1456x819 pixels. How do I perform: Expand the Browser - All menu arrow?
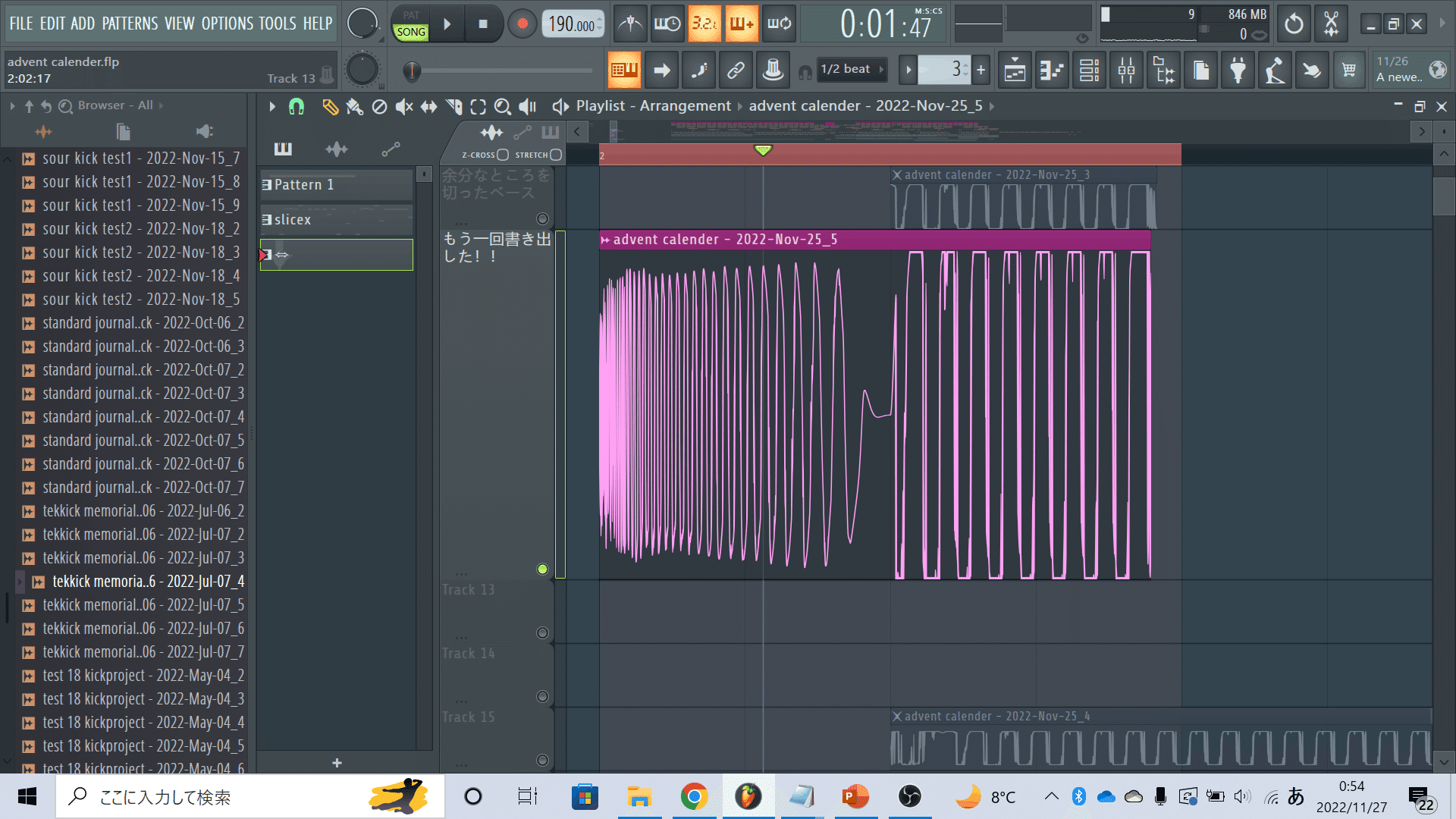pyautogui.click(x=161, y=105)
